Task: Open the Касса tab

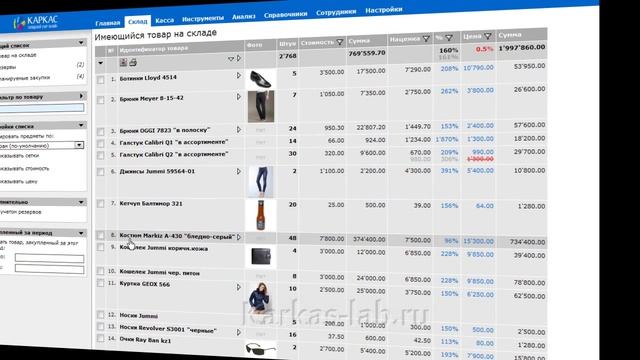Action: 164,20
